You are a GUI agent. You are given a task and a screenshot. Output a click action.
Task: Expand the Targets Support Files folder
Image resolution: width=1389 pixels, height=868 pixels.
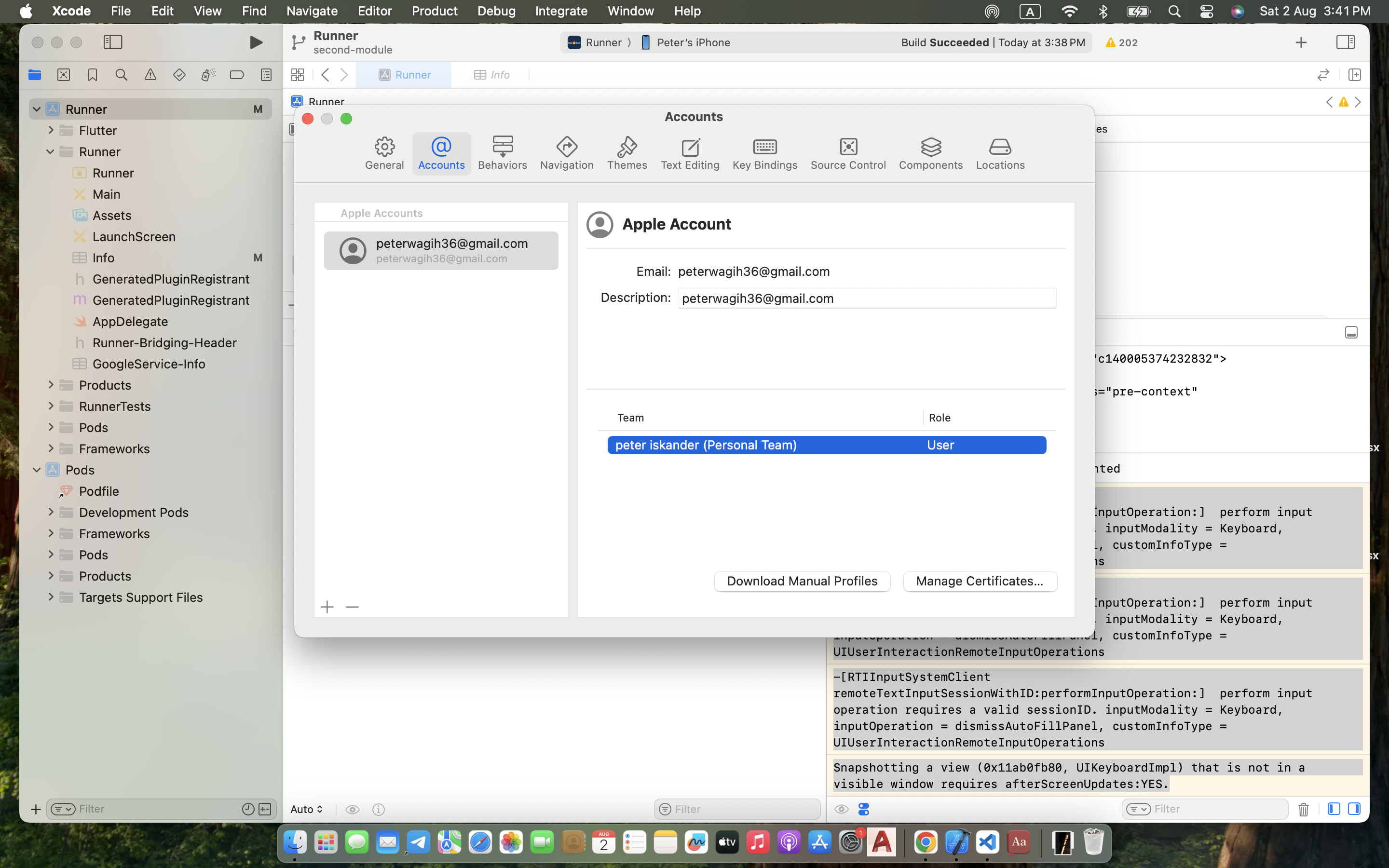[51, 597]
